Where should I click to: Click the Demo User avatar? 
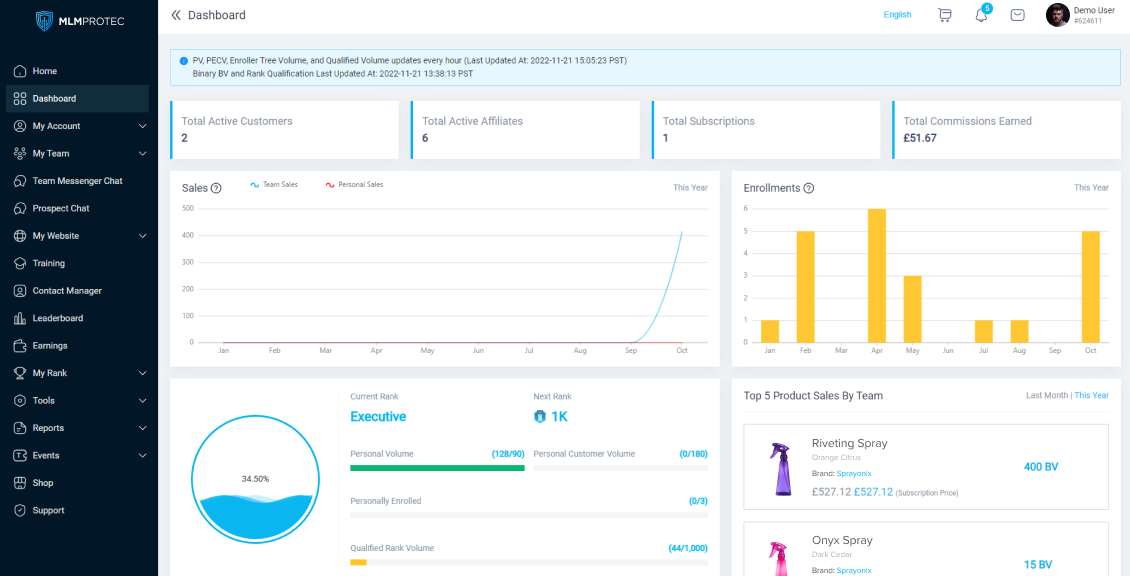pos(1057,15)
